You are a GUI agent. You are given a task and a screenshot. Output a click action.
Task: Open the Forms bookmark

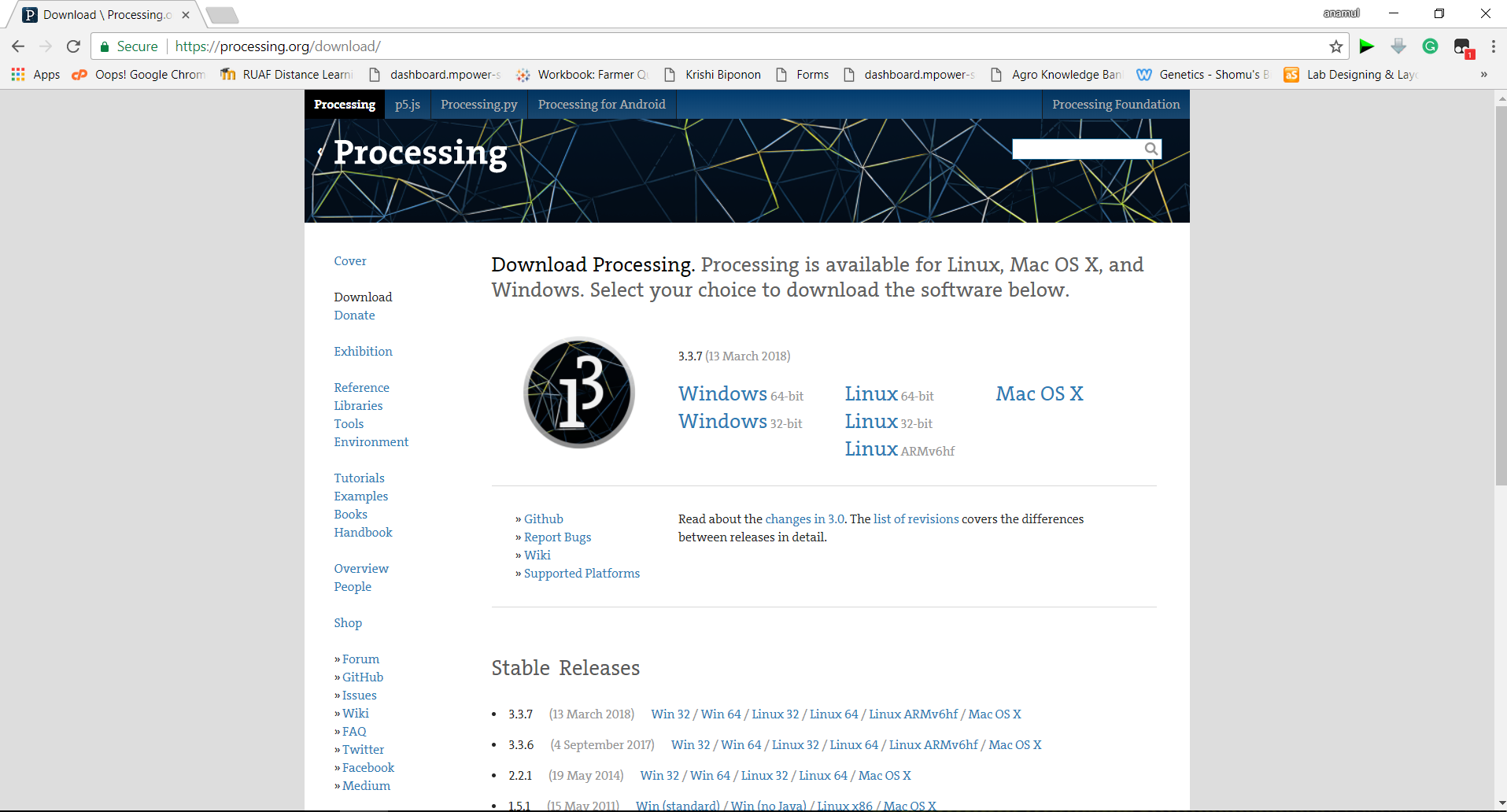pyautogui.click(x=803, y=75)
